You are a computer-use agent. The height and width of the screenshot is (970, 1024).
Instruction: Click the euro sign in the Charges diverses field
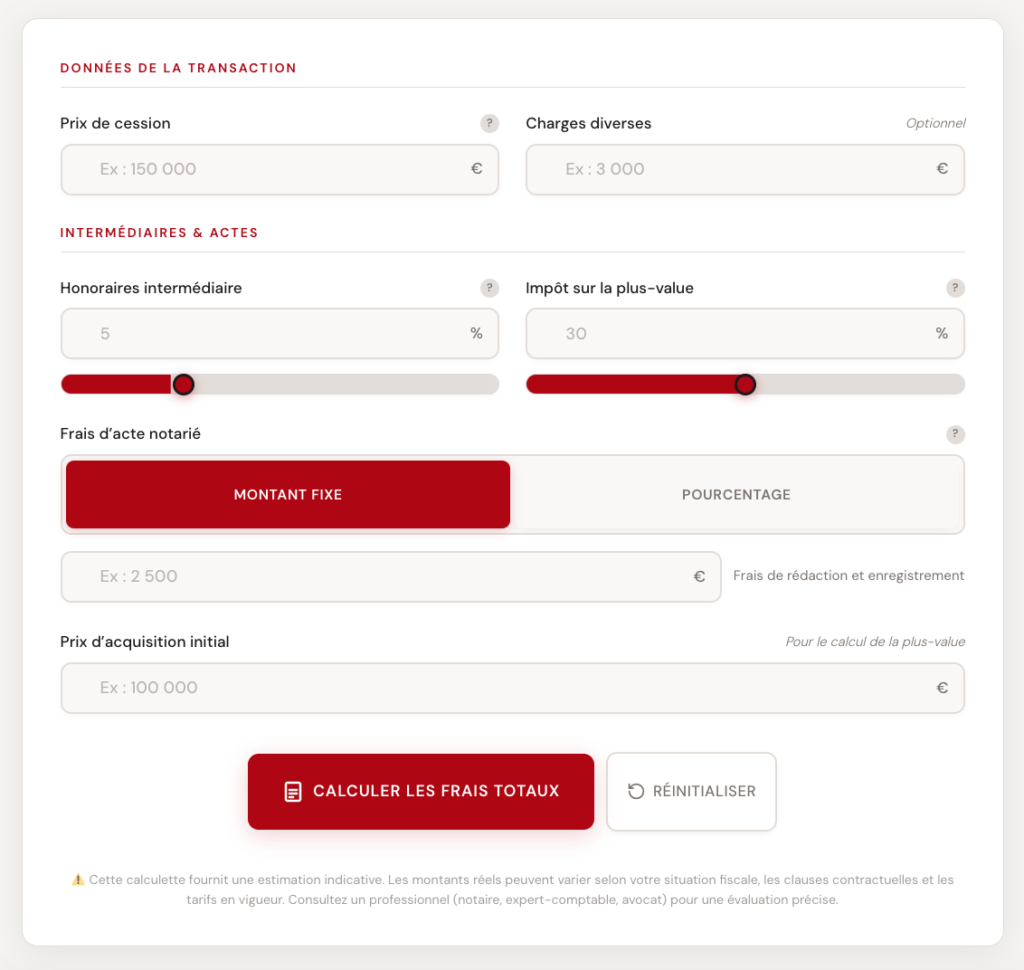tap(940, 169)
